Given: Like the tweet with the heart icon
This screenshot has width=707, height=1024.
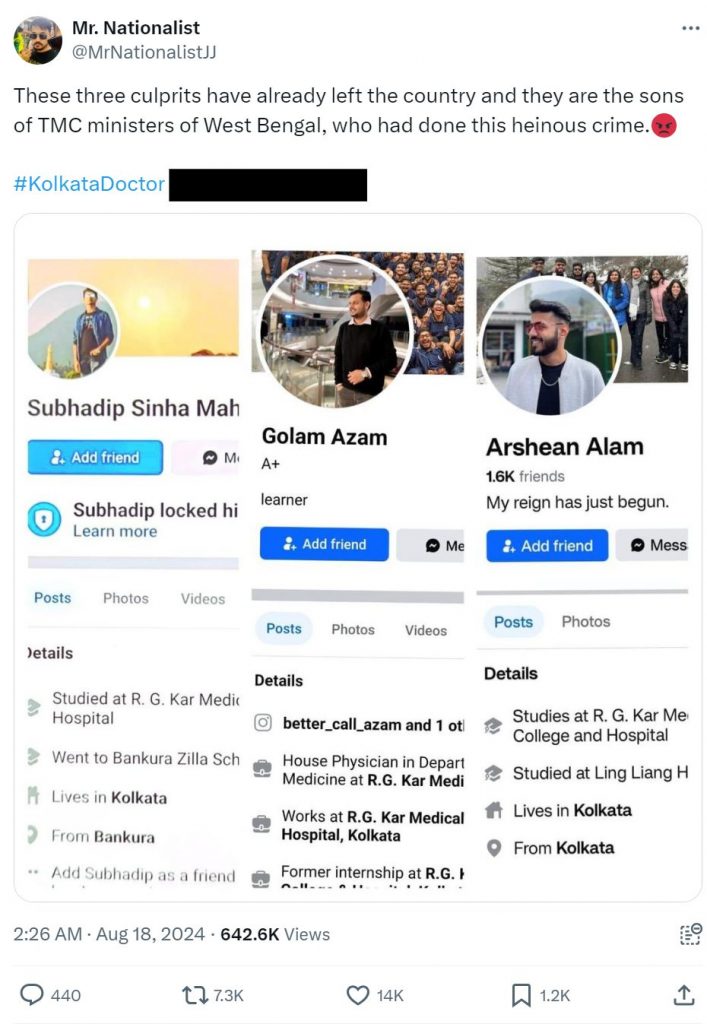Looking at the screenshot, I should pyautogui.click(x=357, y=995).
